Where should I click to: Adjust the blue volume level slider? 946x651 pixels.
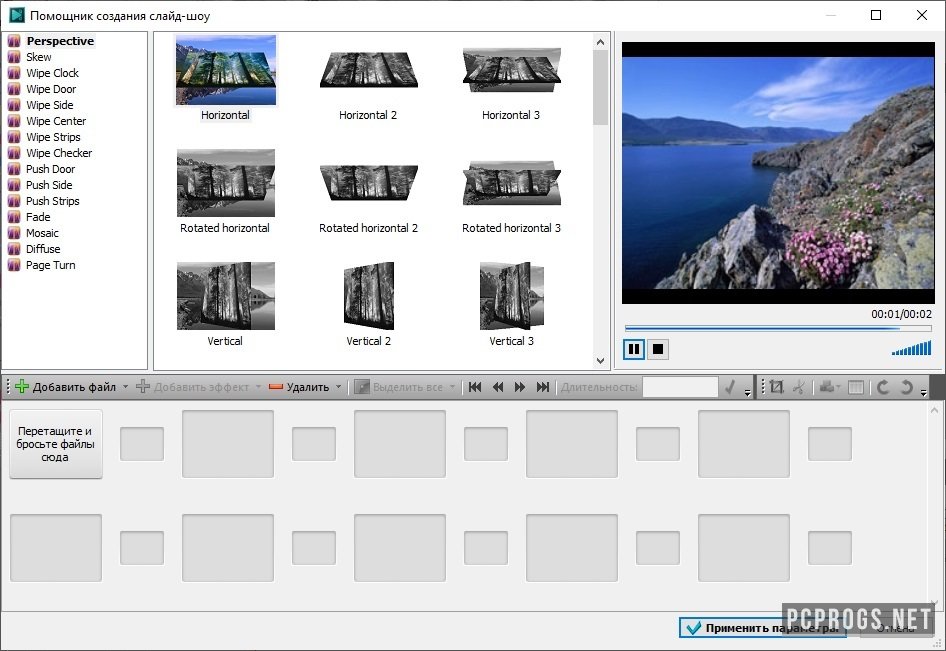pyautogui.click(x=912, y=348)
